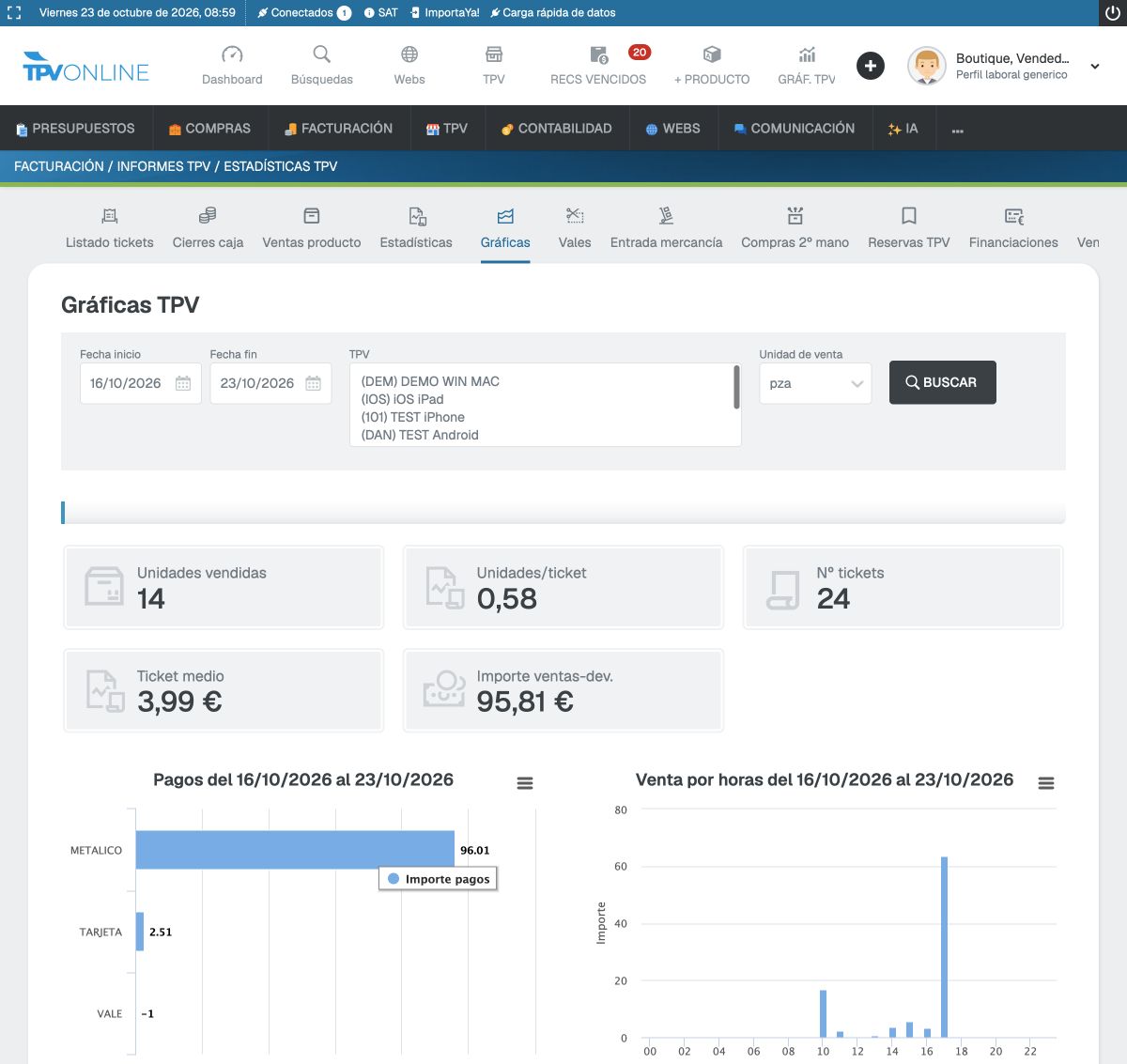Click the round black plus button
The width and height of the screenshot is (1127, 1064).
point(871,66)
